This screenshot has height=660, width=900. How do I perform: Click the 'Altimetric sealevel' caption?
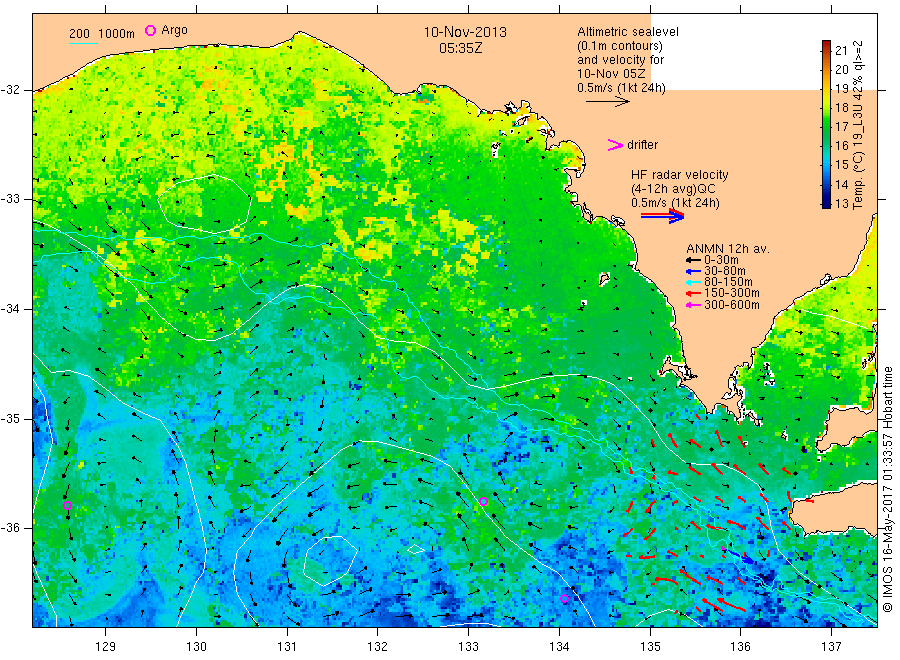click(x=627, y=32)
